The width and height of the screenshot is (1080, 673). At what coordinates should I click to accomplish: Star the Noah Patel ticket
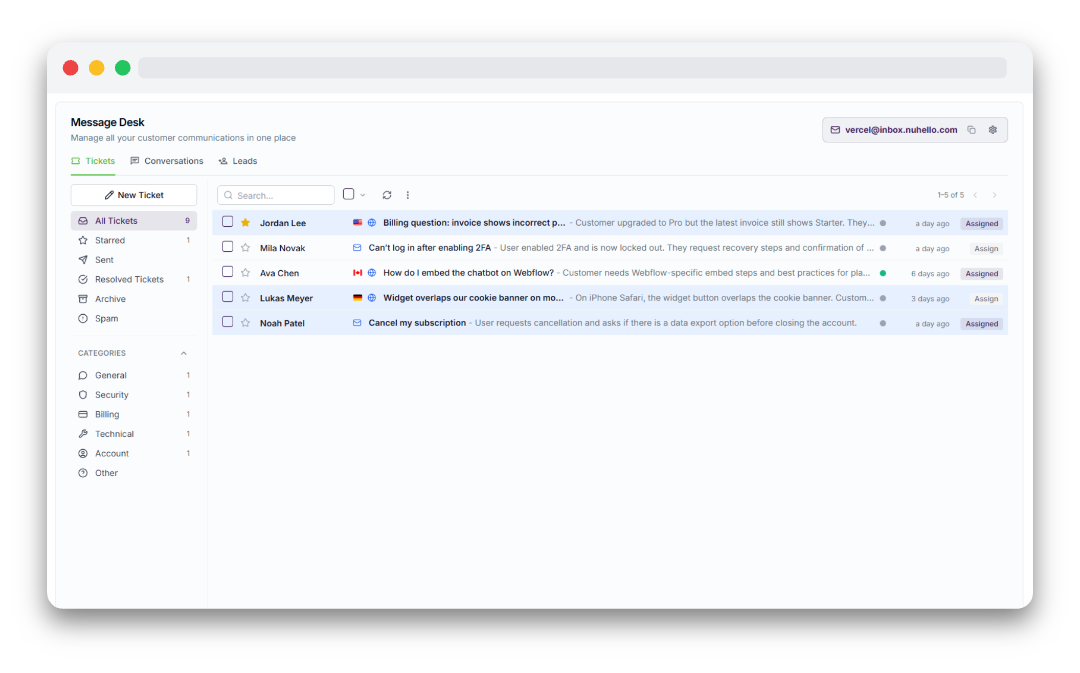point(245,322)
